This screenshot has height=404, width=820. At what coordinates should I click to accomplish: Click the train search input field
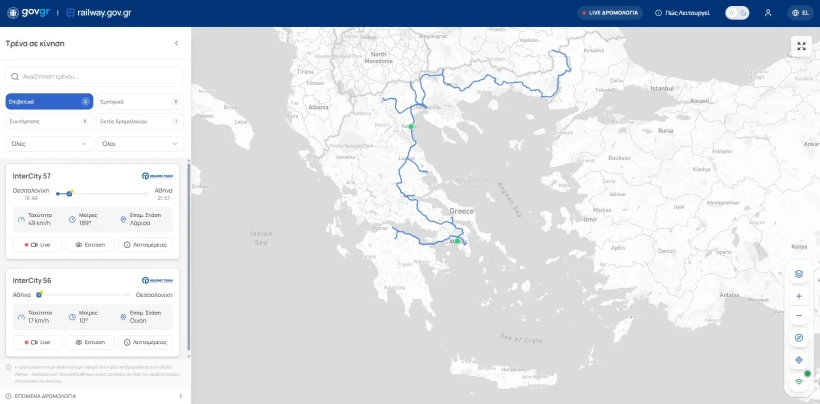95,76
